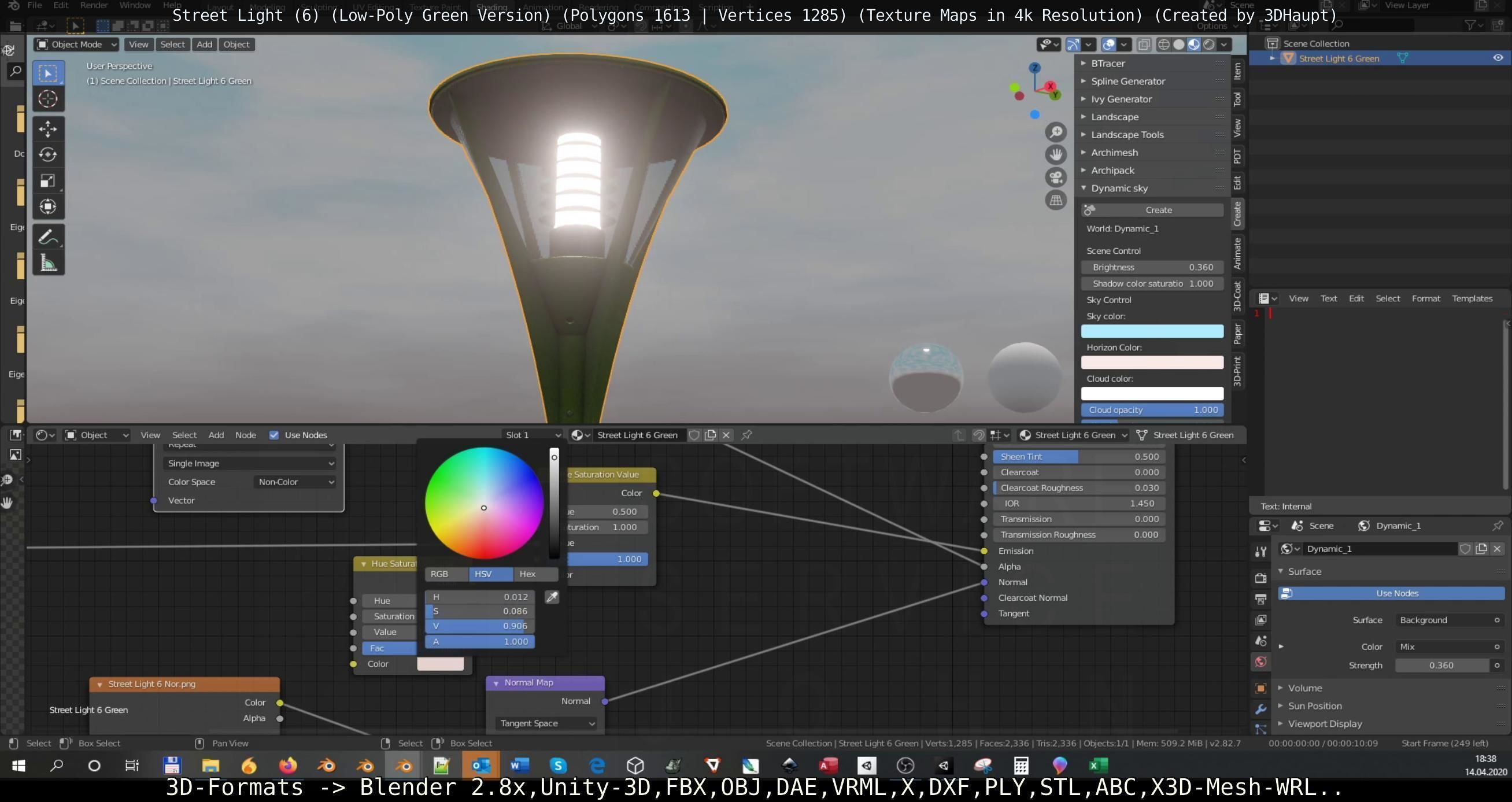Select the Move tool
This screenshot has height=802, width=1512.
coord(48,128)
